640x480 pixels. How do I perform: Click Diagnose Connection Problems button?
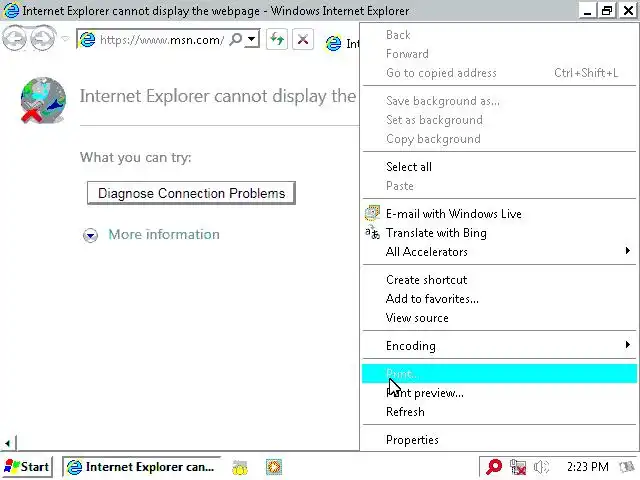[x=191, y=193]
